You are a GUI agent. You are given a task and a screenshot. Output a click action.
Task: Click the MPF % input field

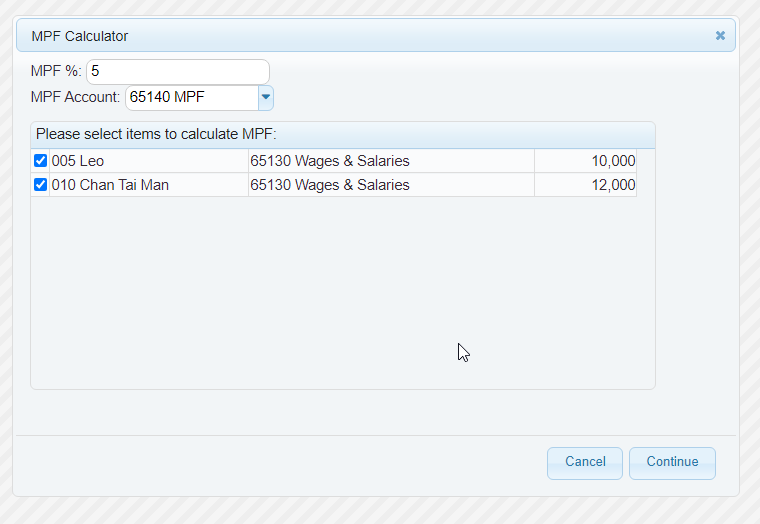click(178, 72)
